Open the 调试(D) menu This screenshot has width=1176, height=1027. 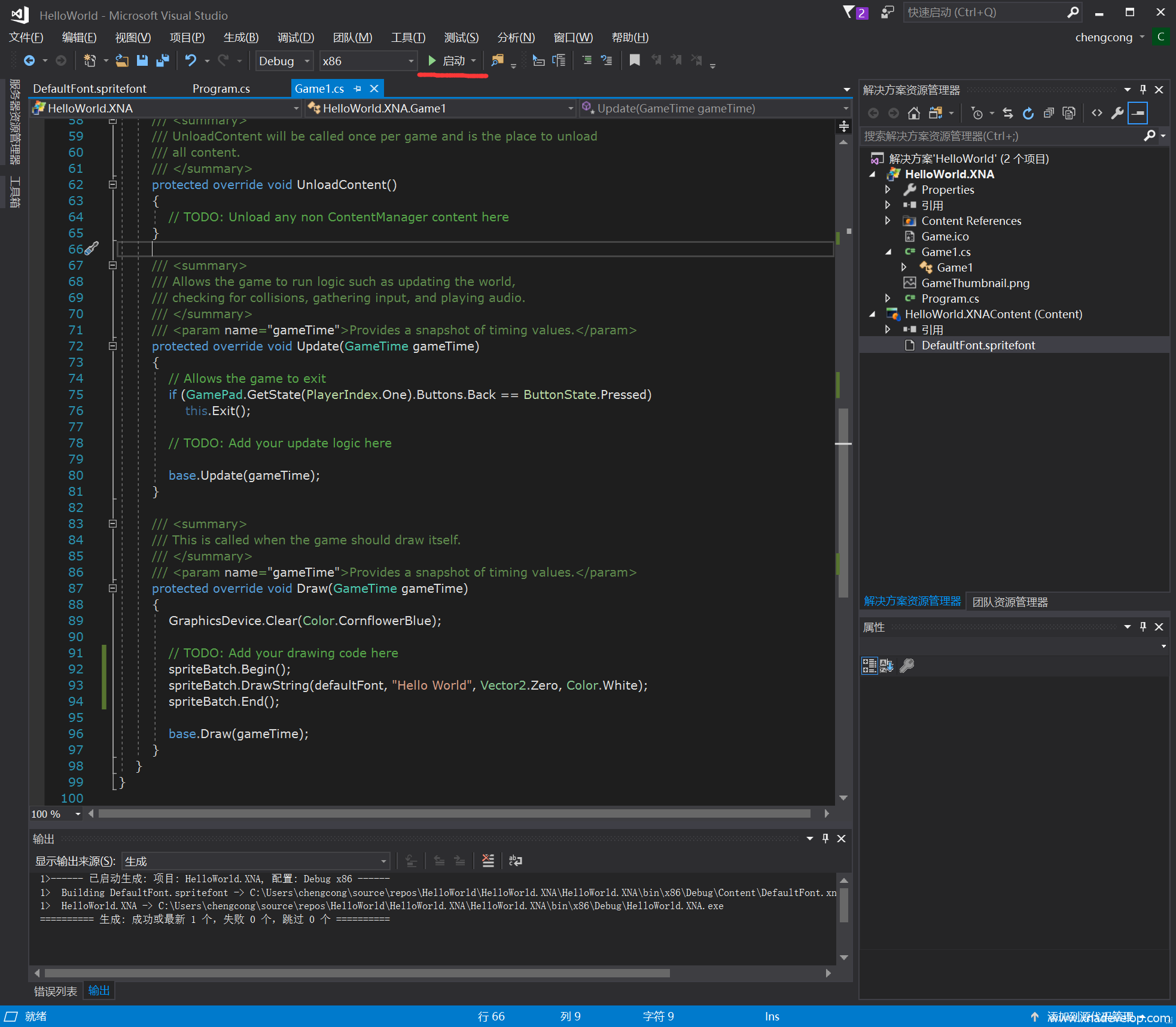tap(295, 38)
